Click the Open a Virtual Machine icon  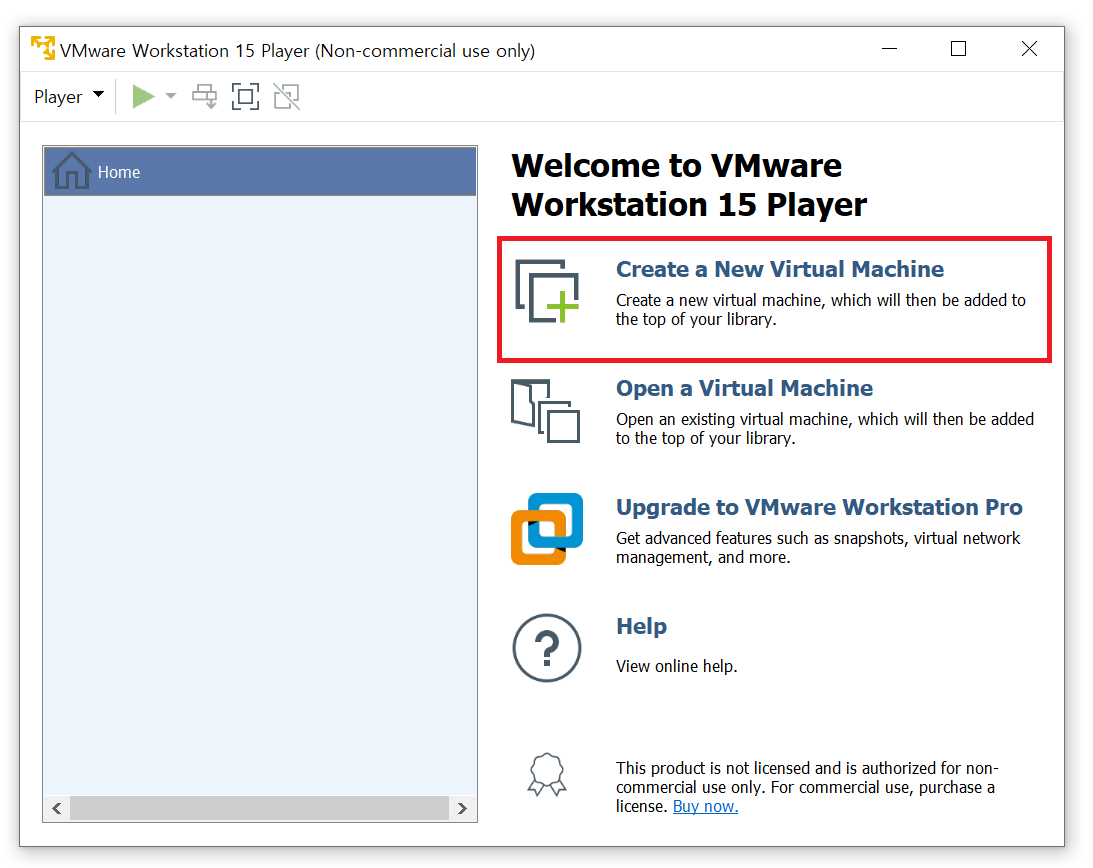point(545,410)
